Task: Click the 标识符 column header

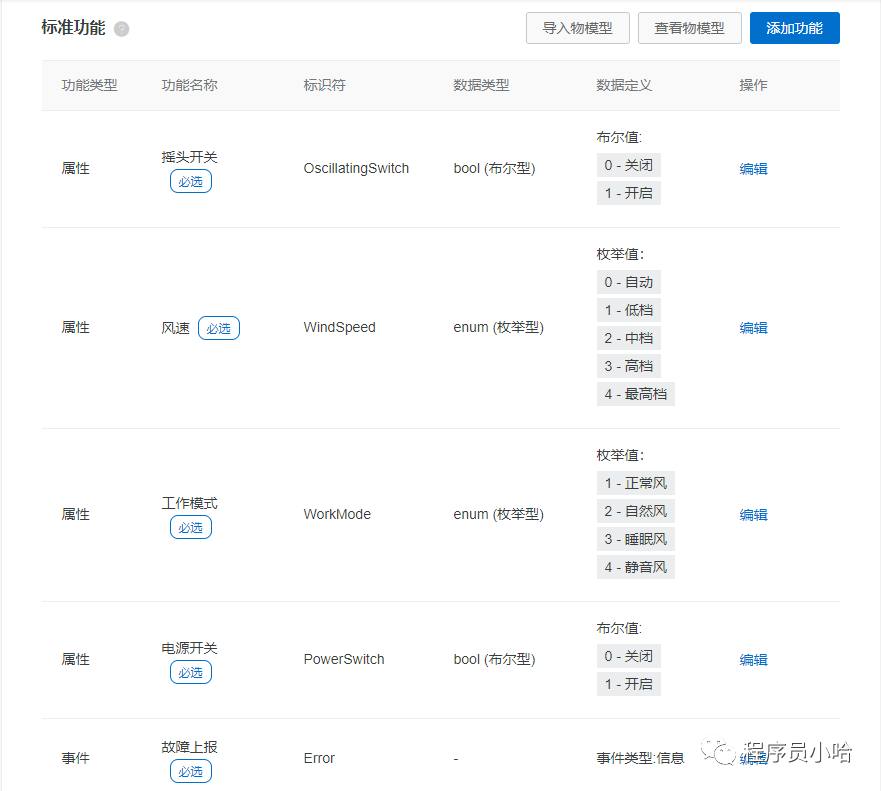Action: pyautogui.click(x=324, y=85)
